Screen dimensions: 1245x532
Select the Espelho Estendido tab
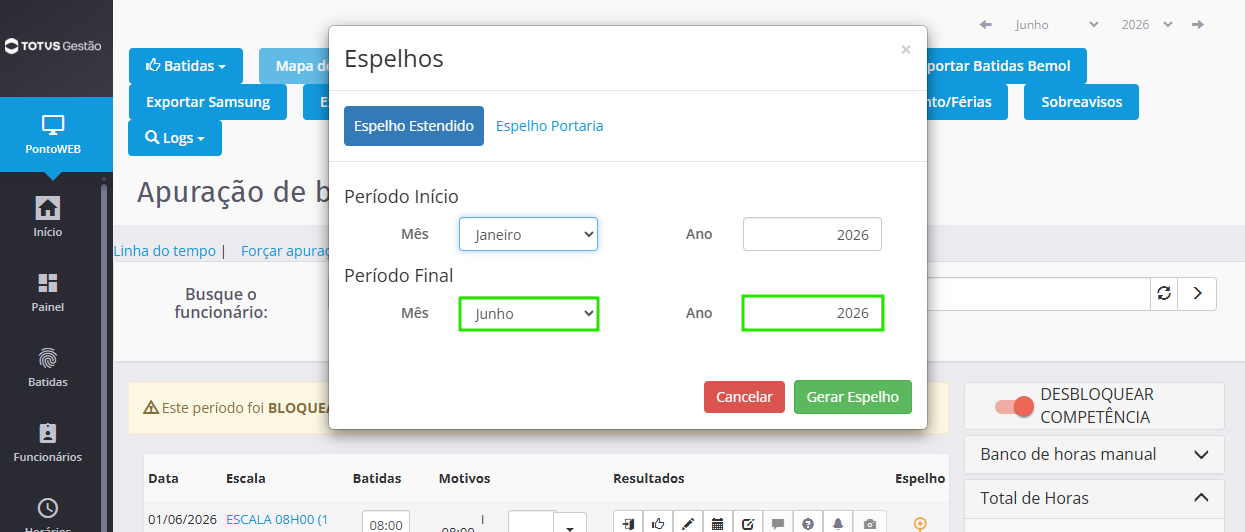tap(414, 126)
